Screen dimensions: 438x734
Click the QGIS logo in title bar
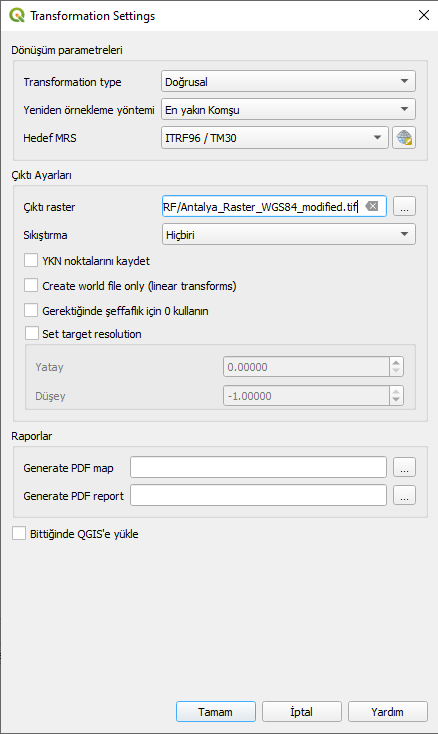17,15
